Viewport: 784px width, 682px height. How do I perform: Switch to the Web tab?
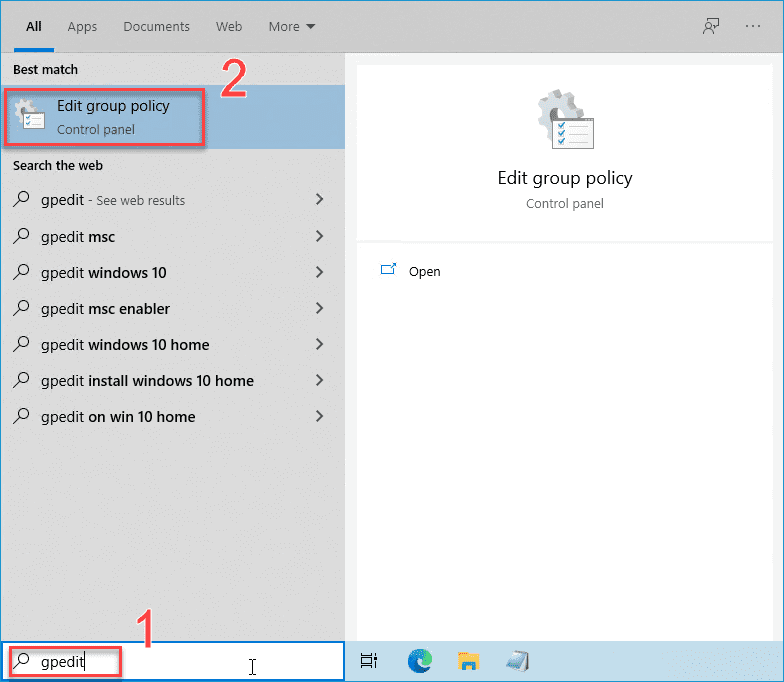[229, 26]
